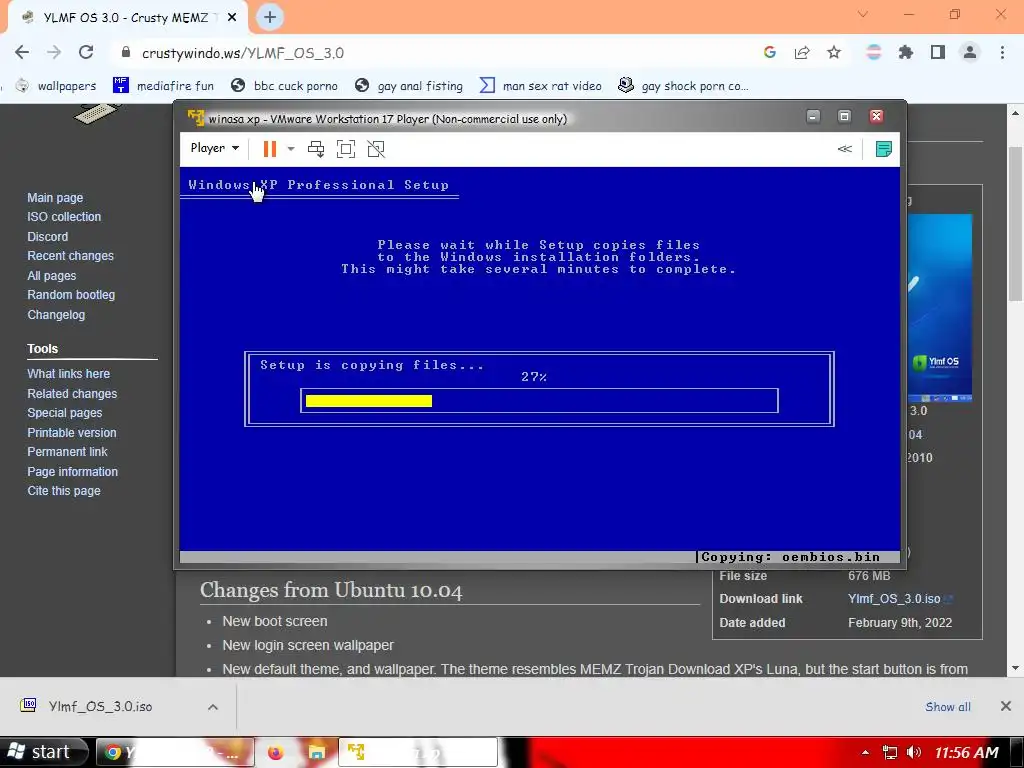Screen dimensions: 1024x768
Task: Open Special pages link
Action: pyautogui.click(x=65, y=413)
